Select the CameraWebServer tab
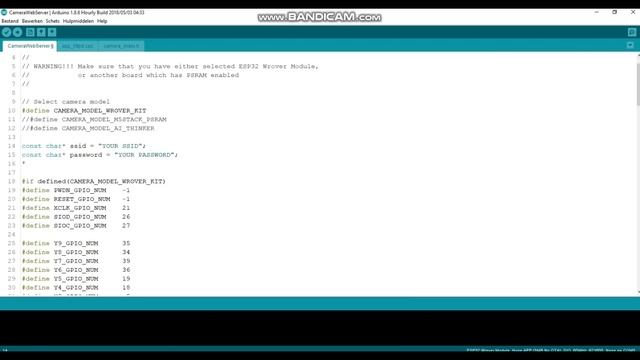Screen dimensions: 640x360 pyautogui.click(x=30, y=46)
